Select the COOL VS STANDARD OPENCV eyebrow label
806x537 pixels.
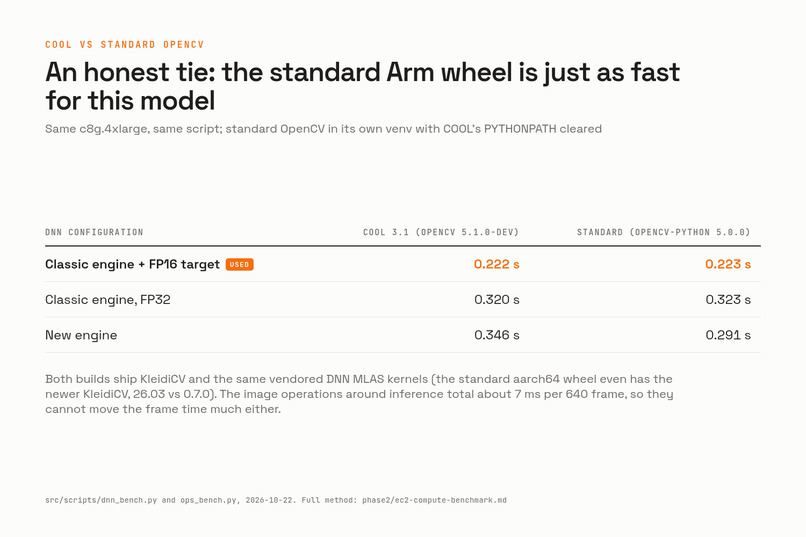[x=125, y=45]
